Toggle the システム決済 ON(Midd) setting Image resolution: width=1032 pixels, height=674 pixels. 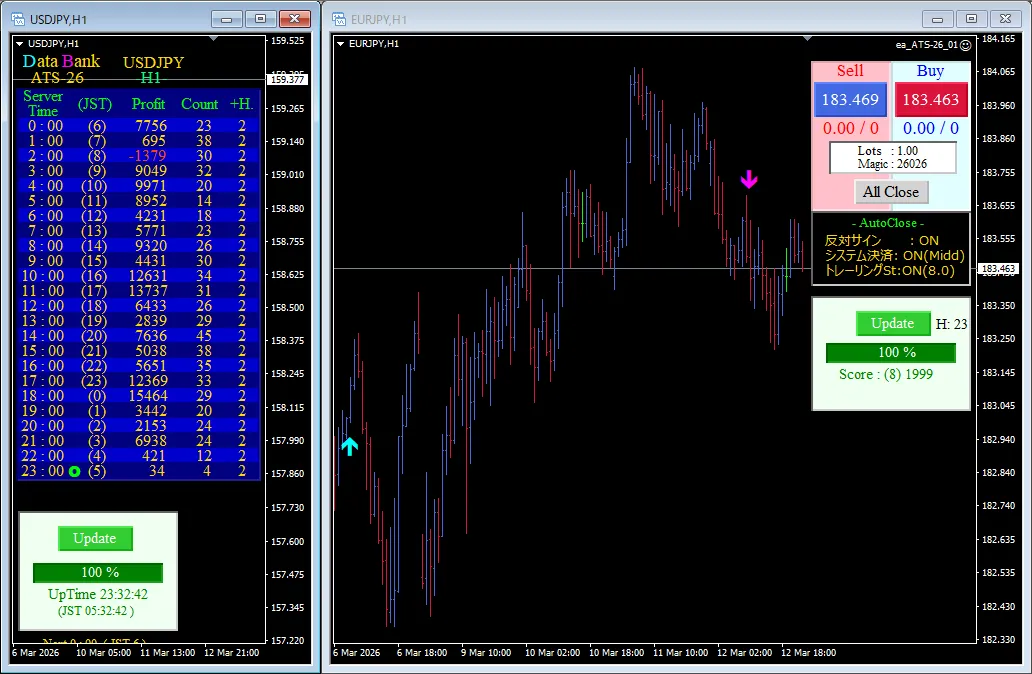pos(894,255)
